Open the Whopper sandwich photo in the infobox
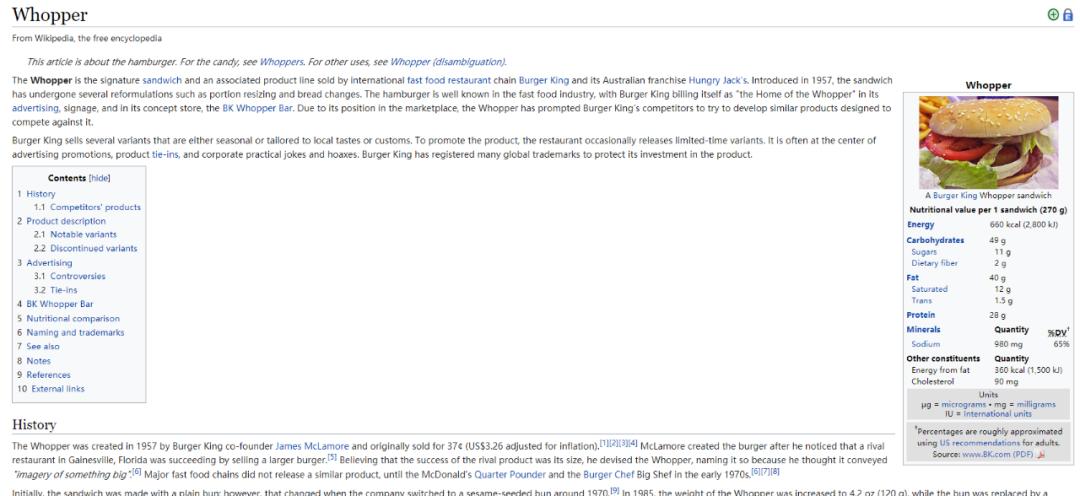Viewport: 1080px width, 496px height. [988, 142]
